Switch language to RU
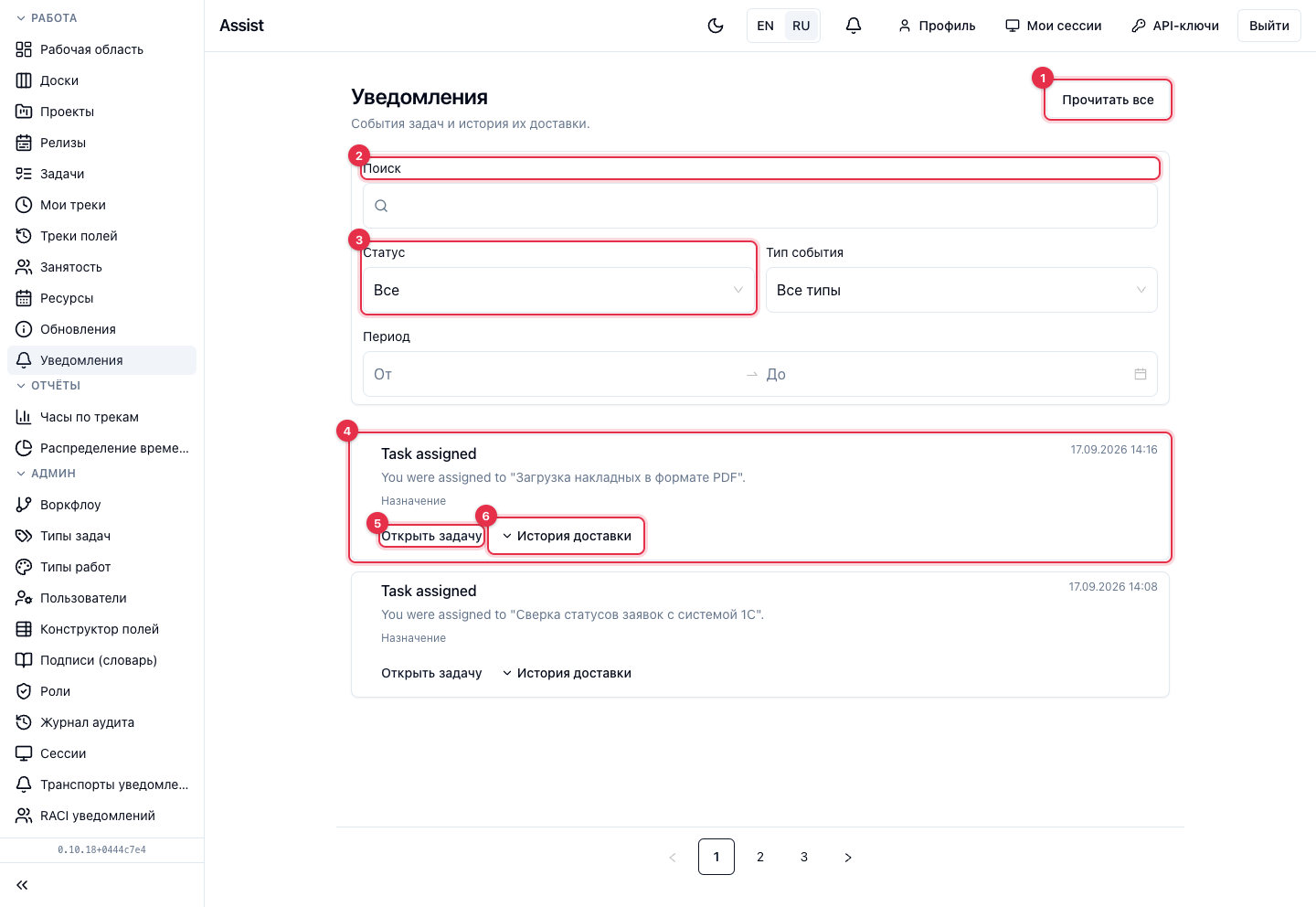Screen dimensions: 1316x907 [801, 26]
